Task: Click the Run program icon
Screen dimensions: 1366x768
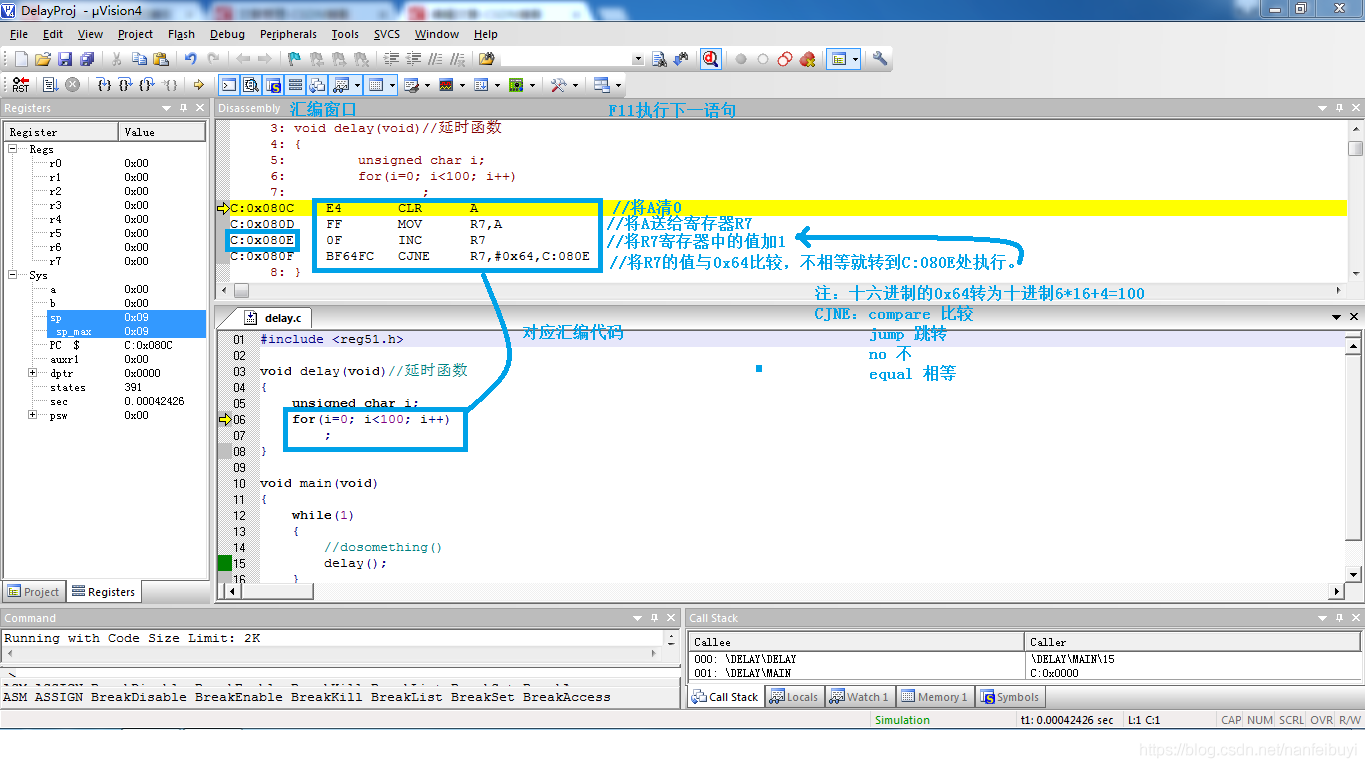Action: click(x=50, y=85)
